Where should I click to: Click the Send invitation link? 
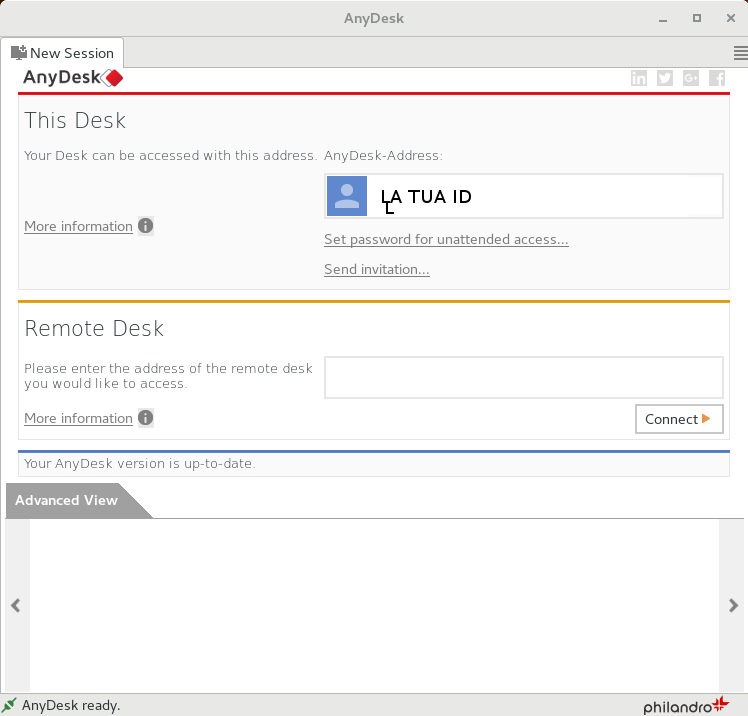point(377,270)
